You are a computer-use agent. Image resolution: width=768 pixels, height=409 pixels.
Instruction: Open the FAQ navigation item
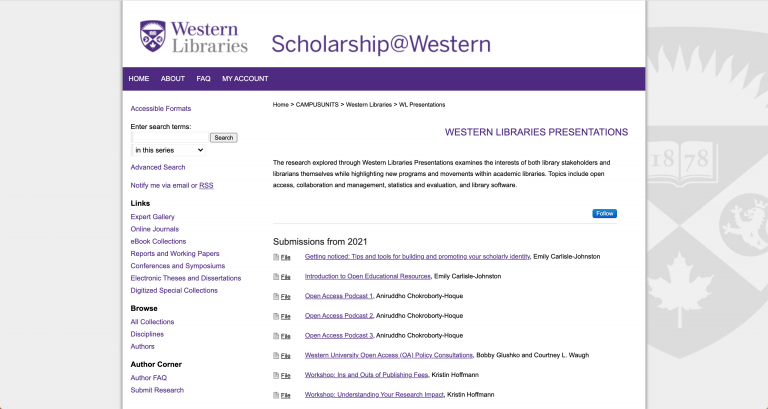[203, 79]
